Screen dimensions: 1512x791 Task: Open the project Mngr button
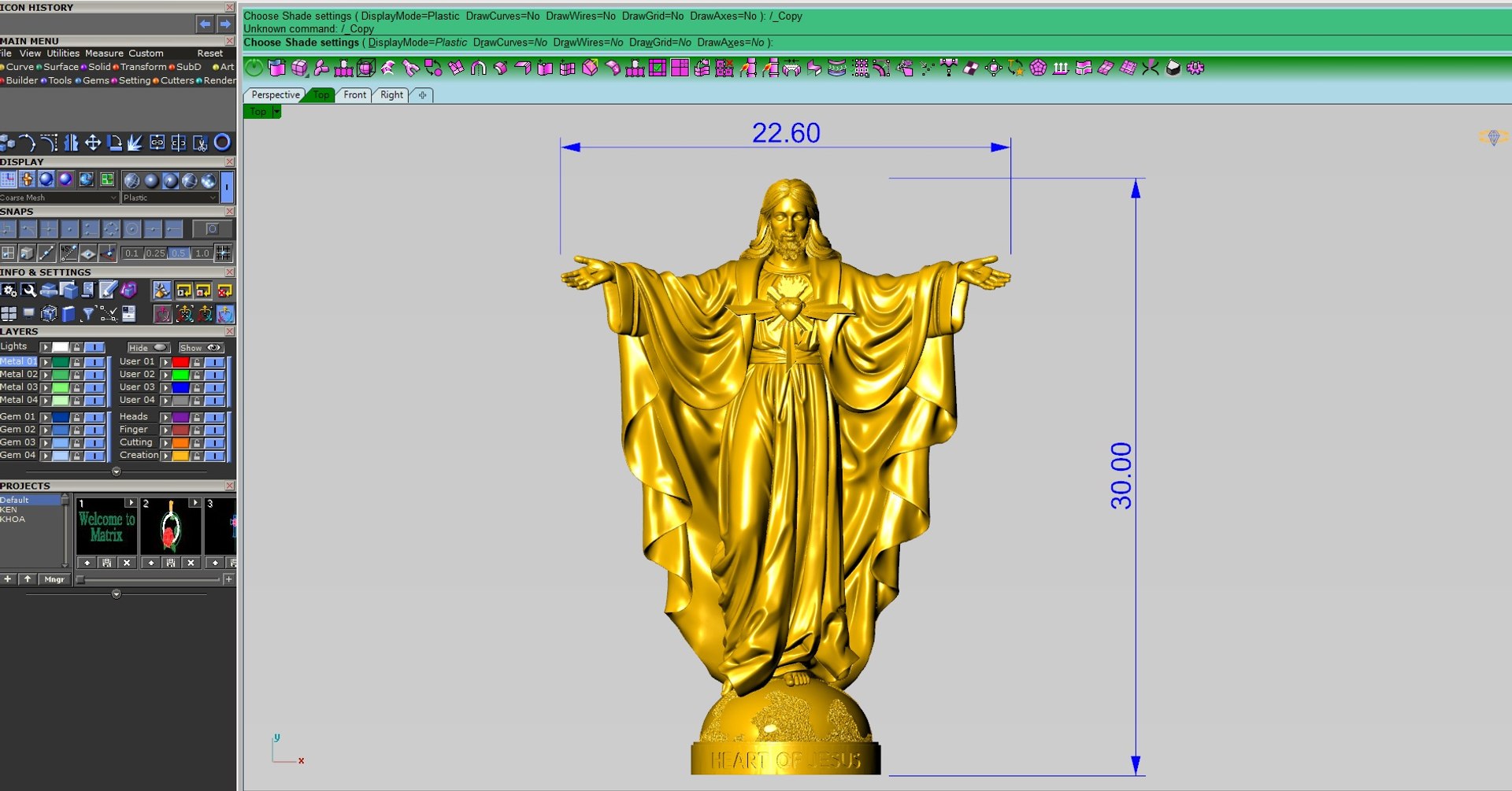54,579
